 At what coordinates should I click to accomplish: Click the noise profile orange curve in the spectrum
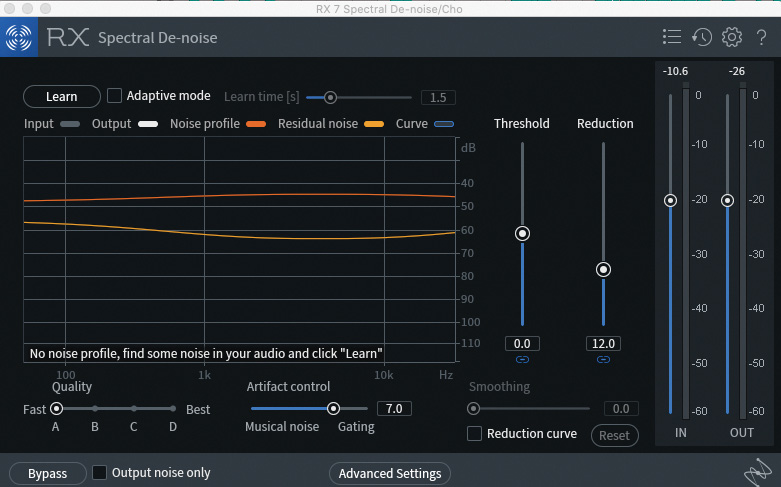tap(239, 196)
